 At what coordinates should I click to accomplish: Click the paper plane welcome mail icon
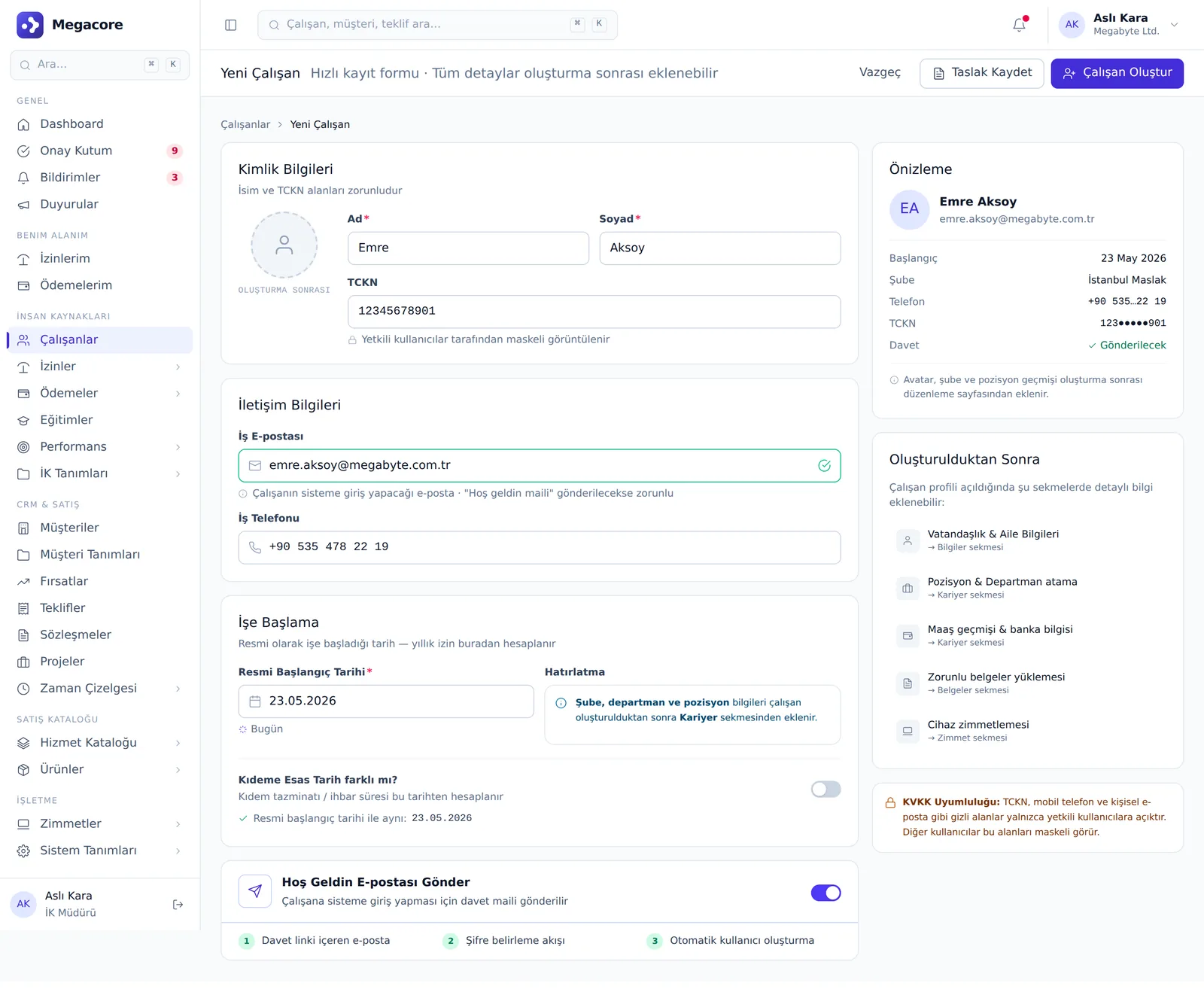click(x=255, y=891)
